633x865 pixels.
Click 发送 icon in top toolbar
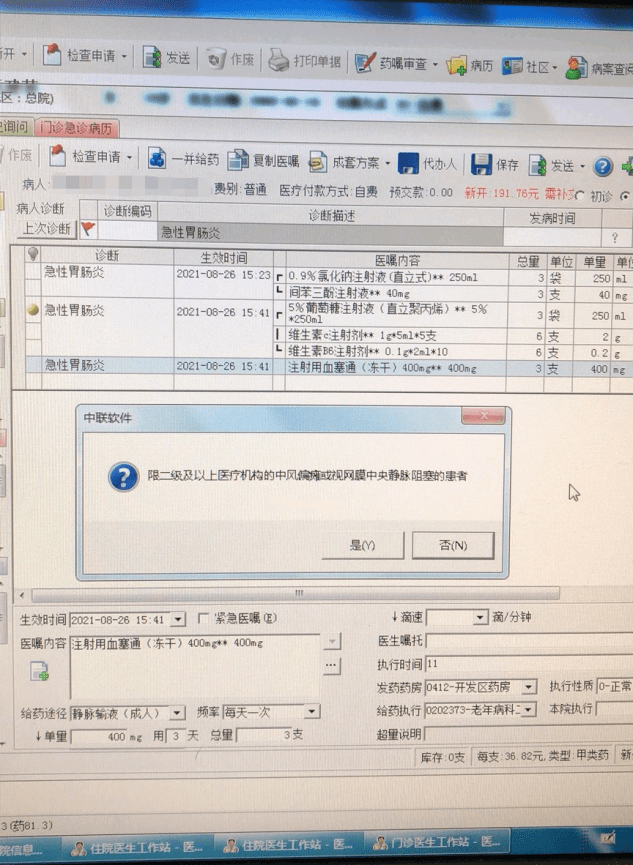coord(152,57)
